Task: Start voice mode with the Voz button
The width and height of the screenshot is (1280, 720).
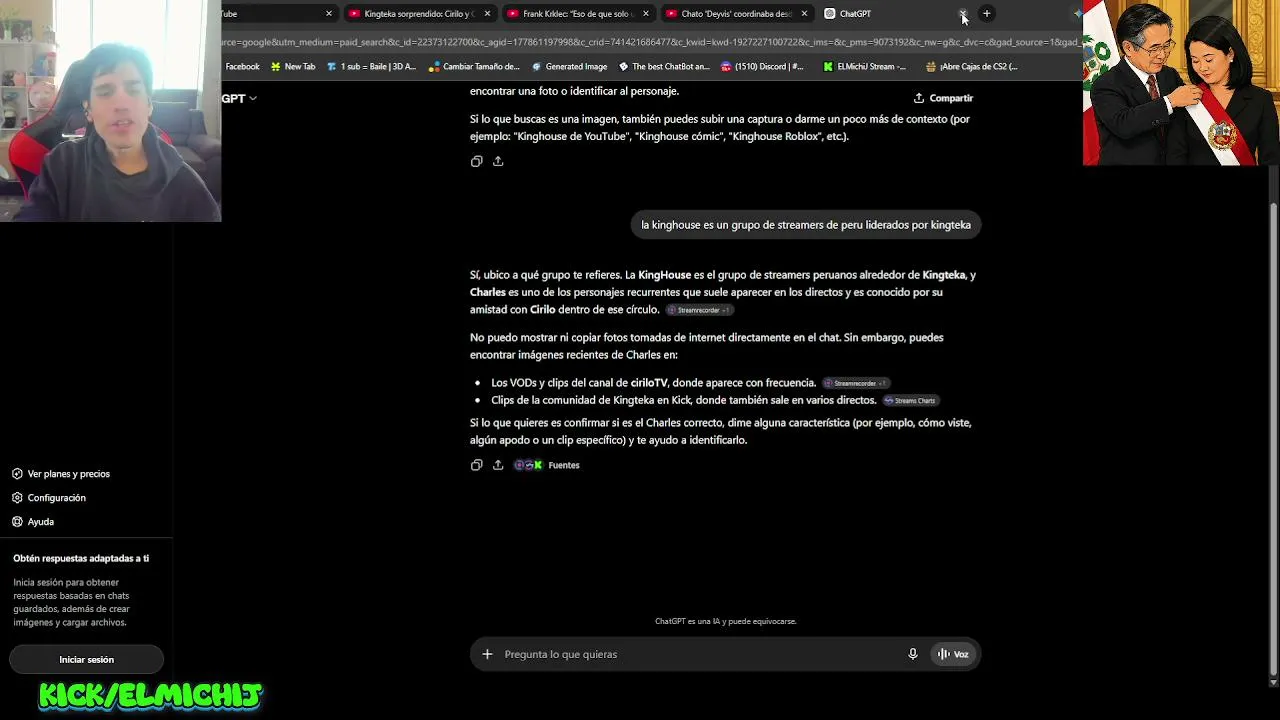Action: tap(953, 654)
